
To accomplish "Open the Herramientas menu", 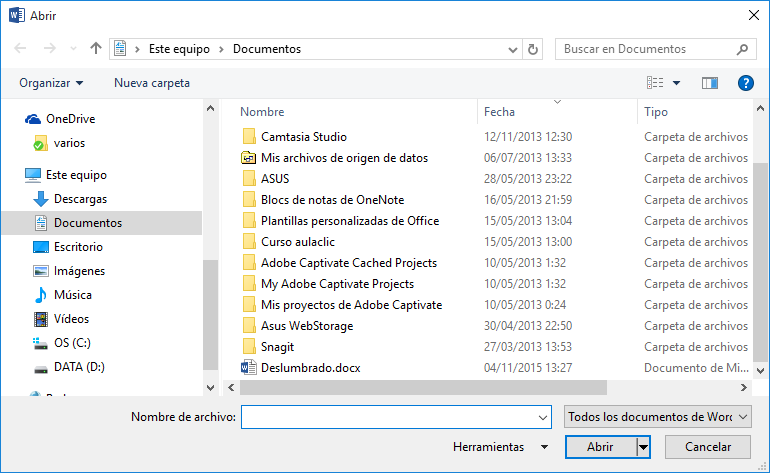I will 500,447.
